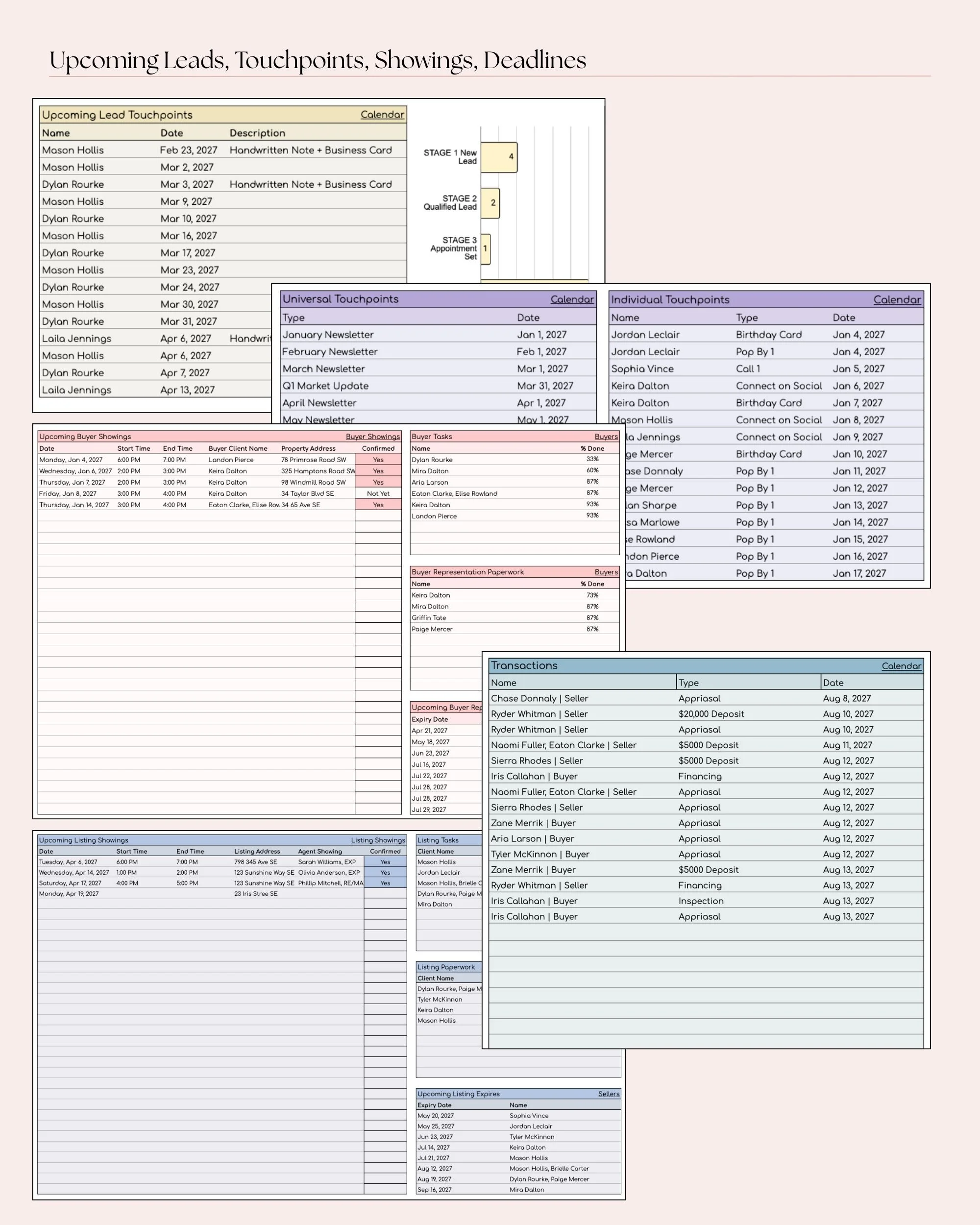Click empty confirmed cell for 23 Iris Stree SE
The width and height of the screenshot is (980, 1225).
[385, 894]
